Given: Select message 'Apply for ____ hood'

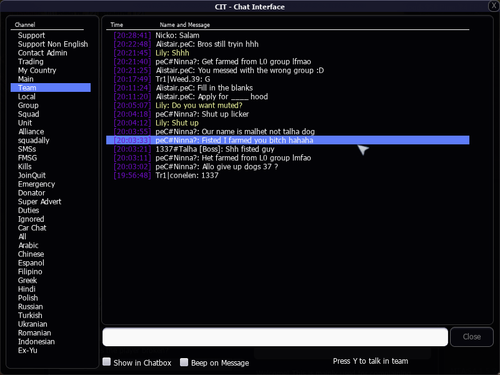Looking at the screenshot, I should pyautogui.click(x=288, y=97).
